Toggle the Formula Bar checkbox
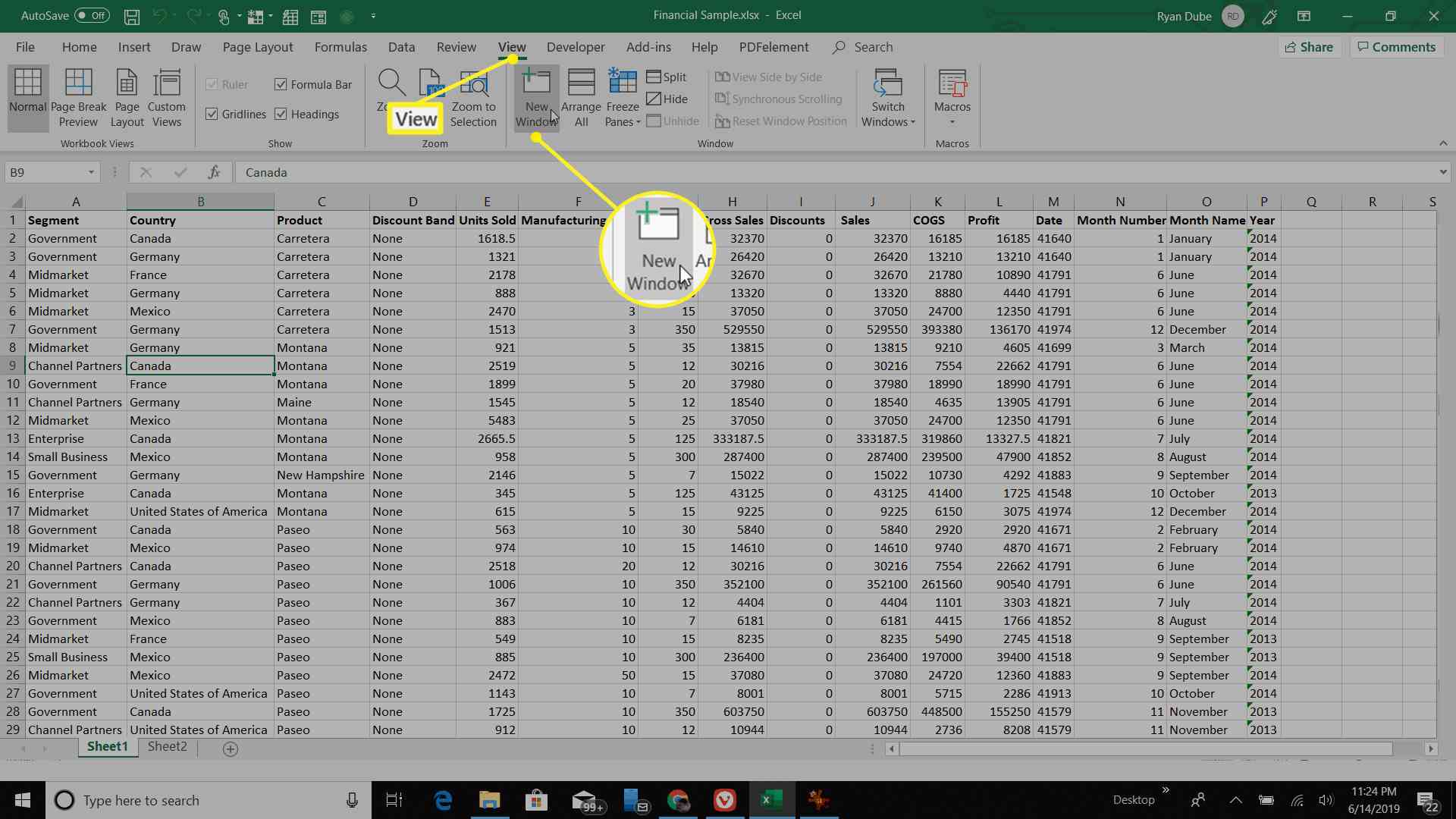 coord(280,84)
